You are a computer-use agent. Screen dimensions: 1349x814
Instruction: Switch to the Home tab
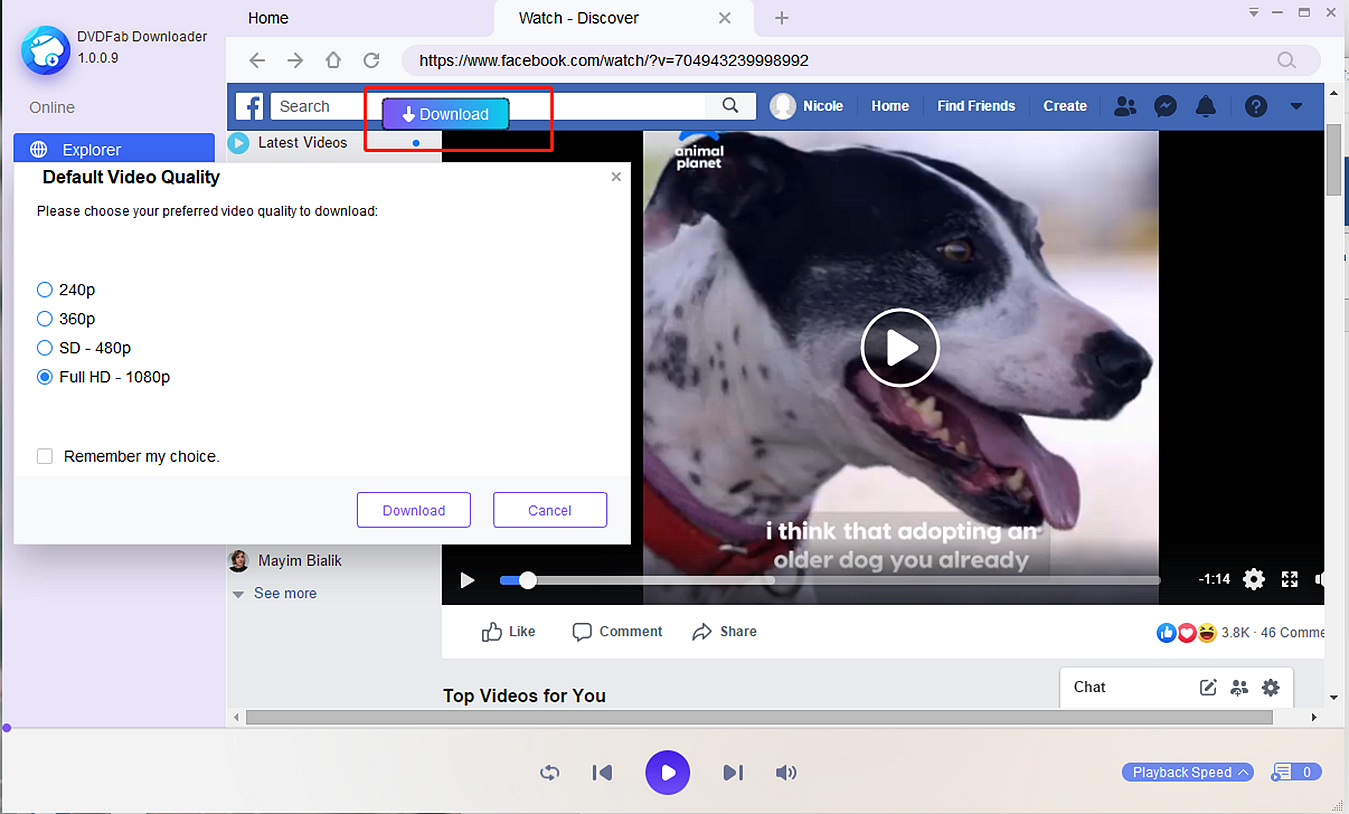268,18
